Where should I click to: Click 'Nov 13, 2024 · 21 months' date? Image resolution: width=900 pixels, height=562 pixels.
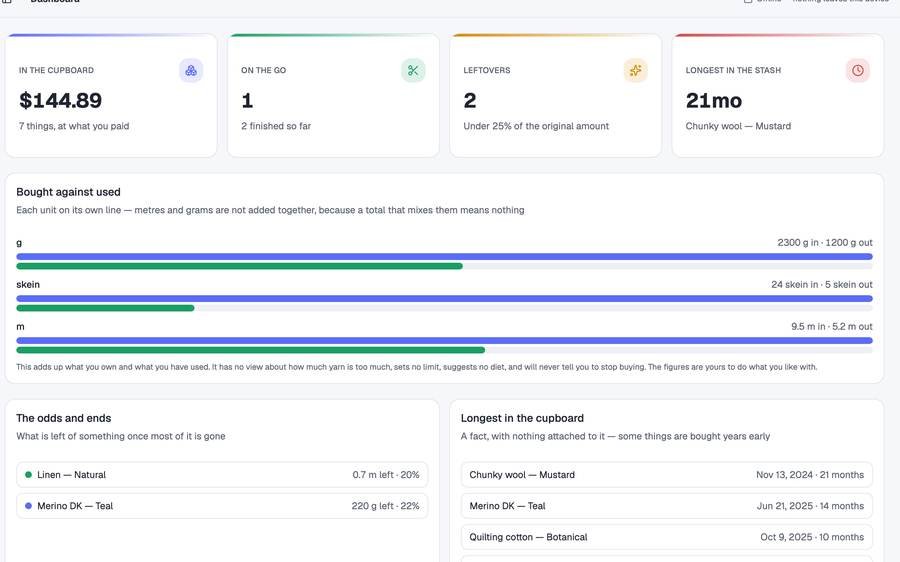810,475
